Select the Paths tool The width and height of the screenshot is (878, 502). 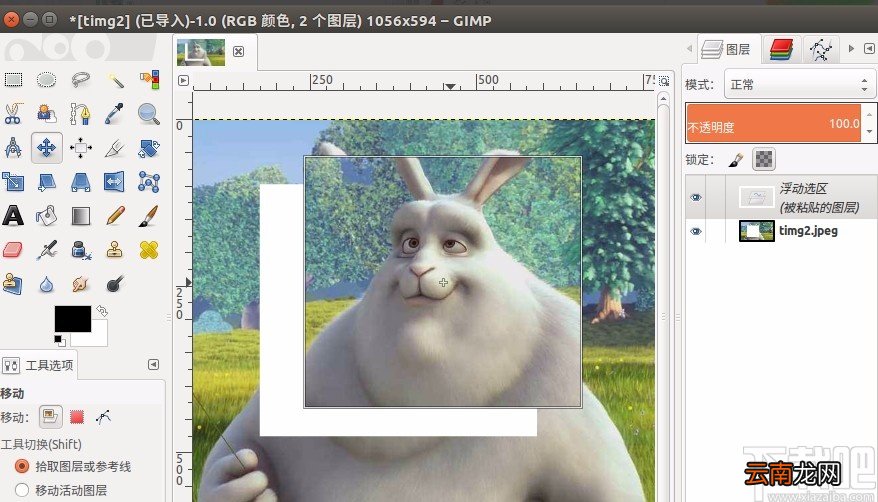pyautogui.click(x=81, y=114)
